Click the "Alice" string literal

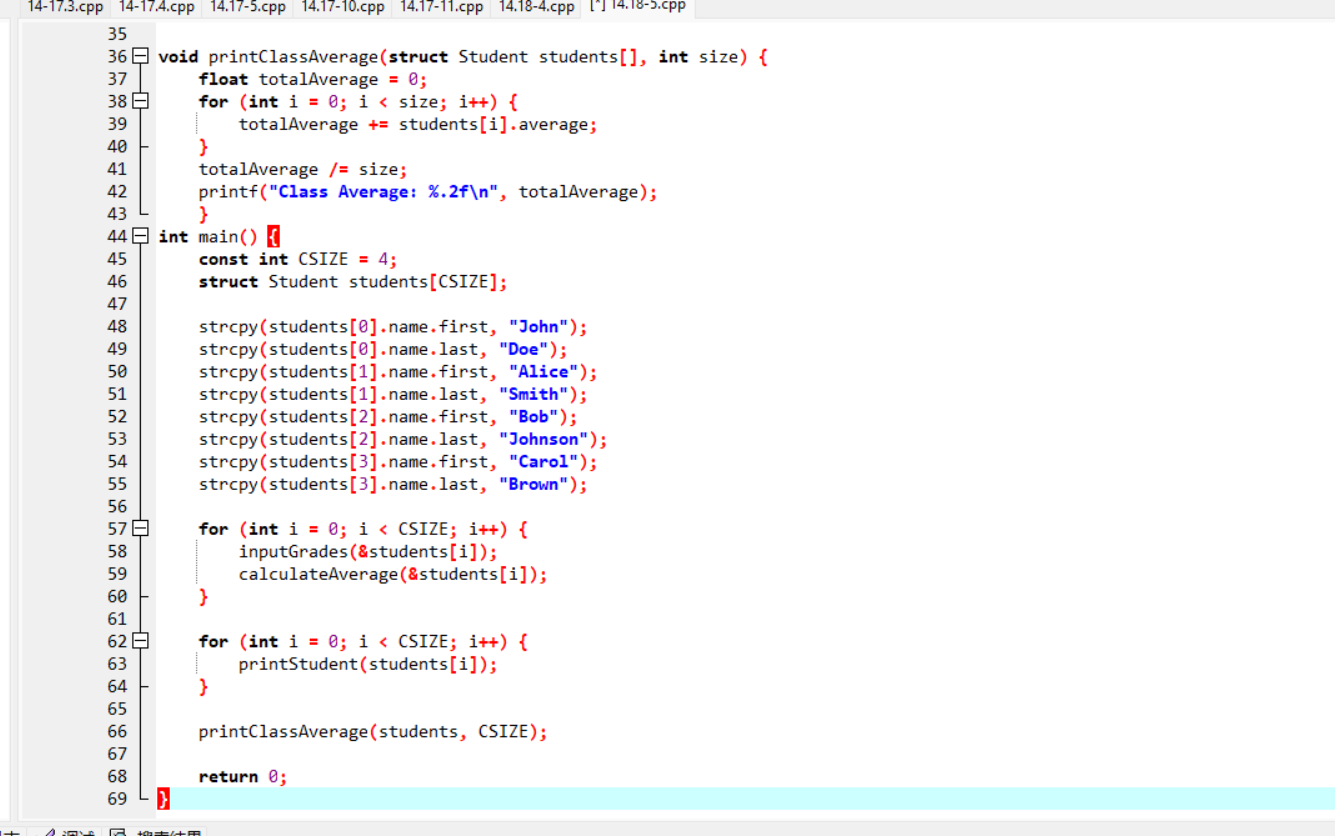(543, 372)
